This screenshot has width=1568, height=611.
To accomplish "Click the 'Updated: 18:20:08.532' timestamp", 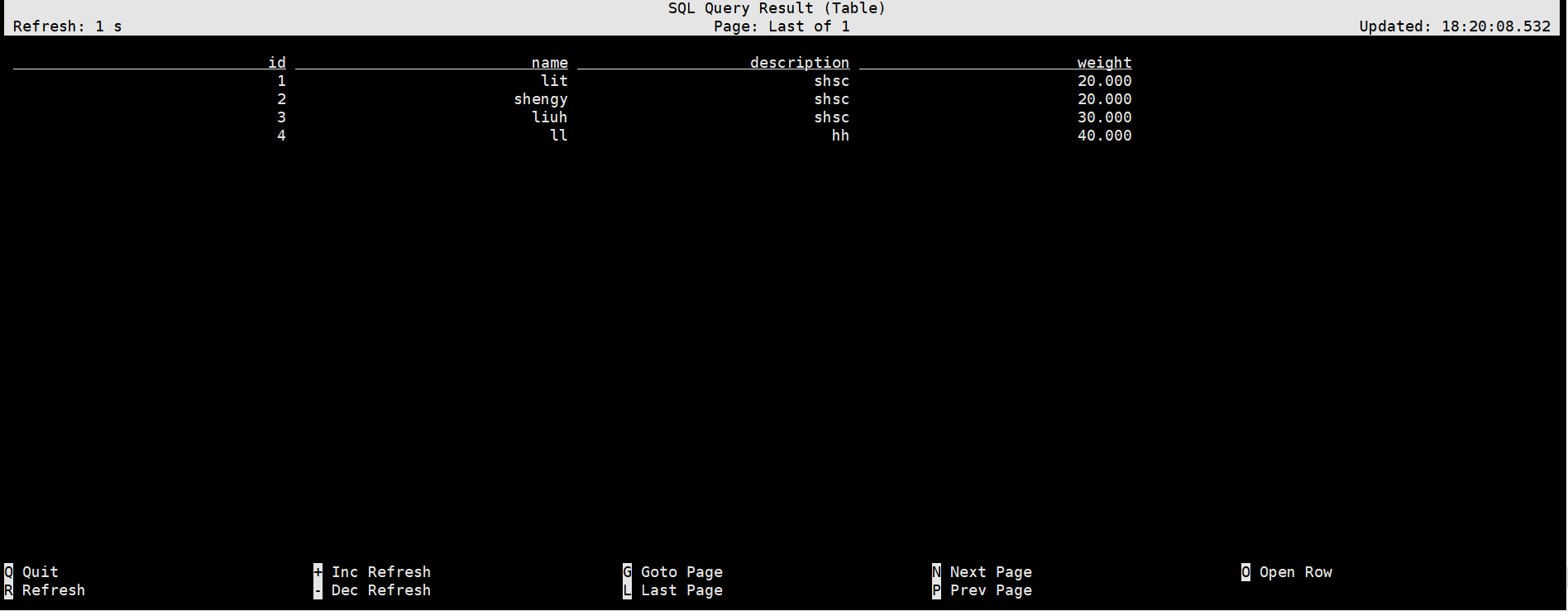I will click(x=1455, y=26).
